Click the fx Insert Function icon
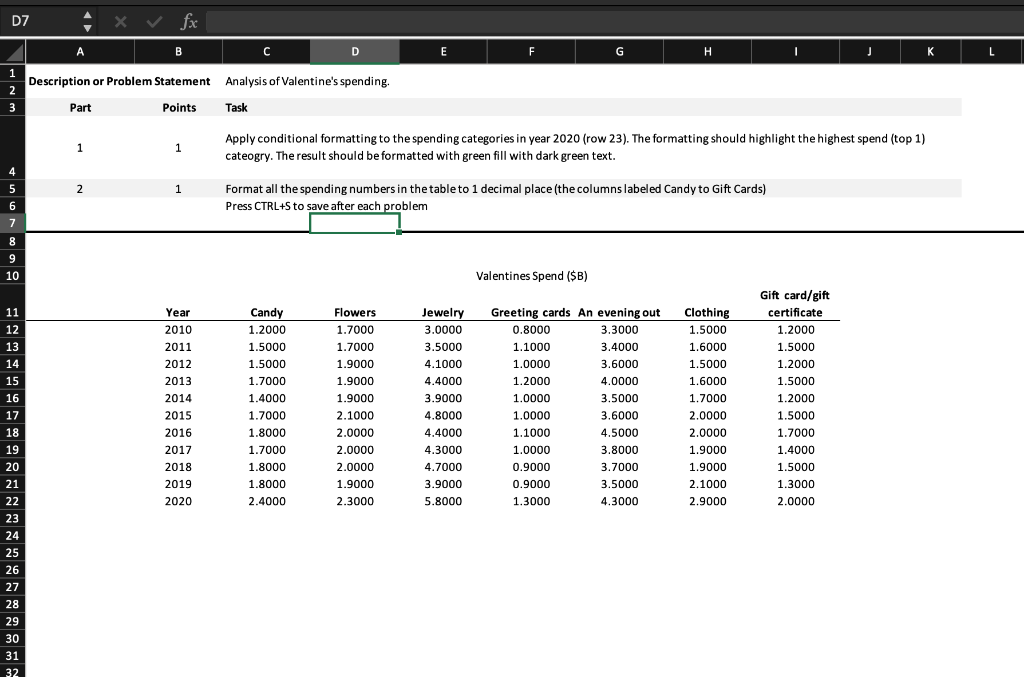Viewport: 1024px width, 677px height. 187,20
